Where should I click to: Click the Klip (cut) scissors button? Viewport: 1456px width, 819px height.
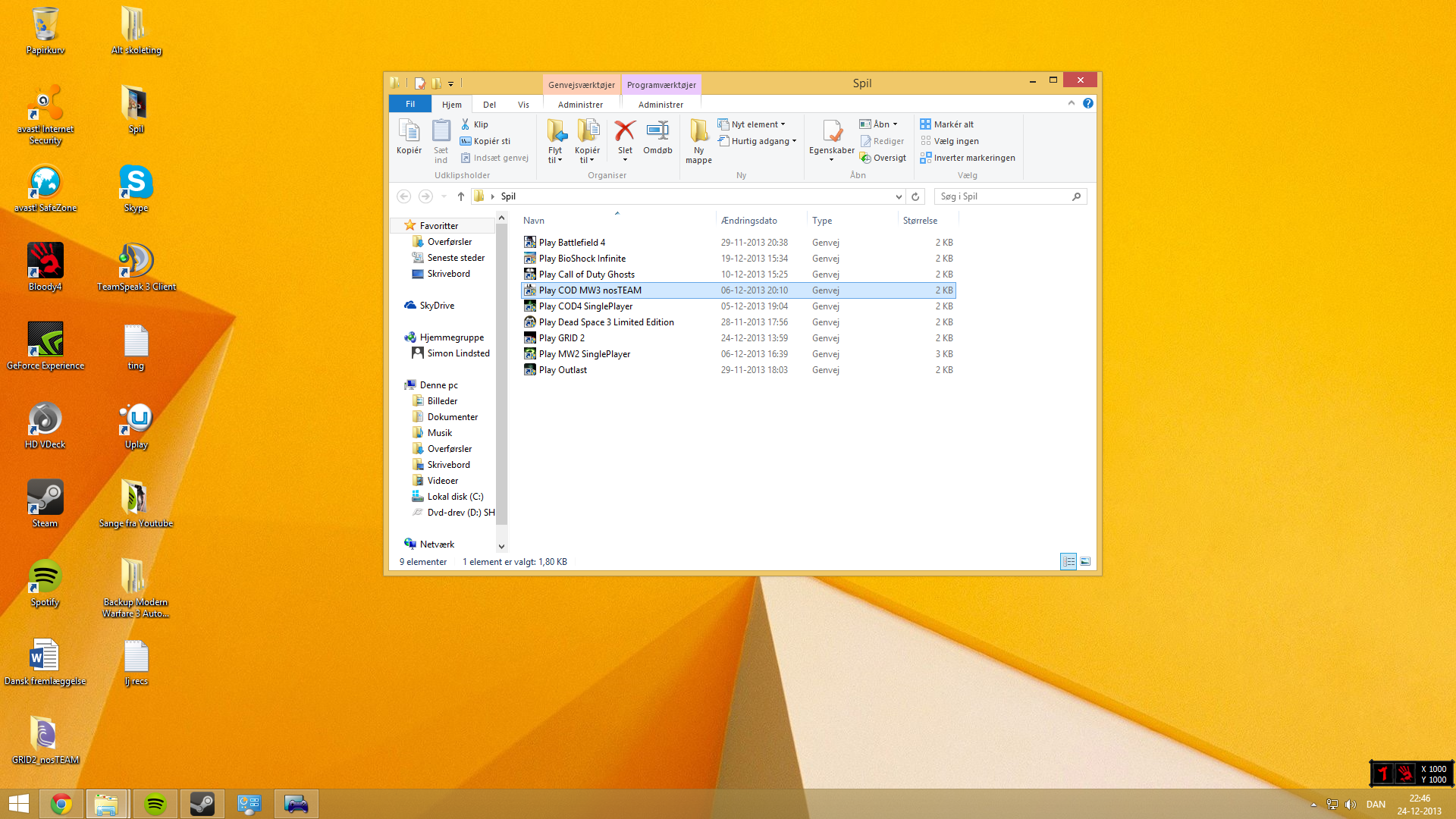click(x=475, y=124)
